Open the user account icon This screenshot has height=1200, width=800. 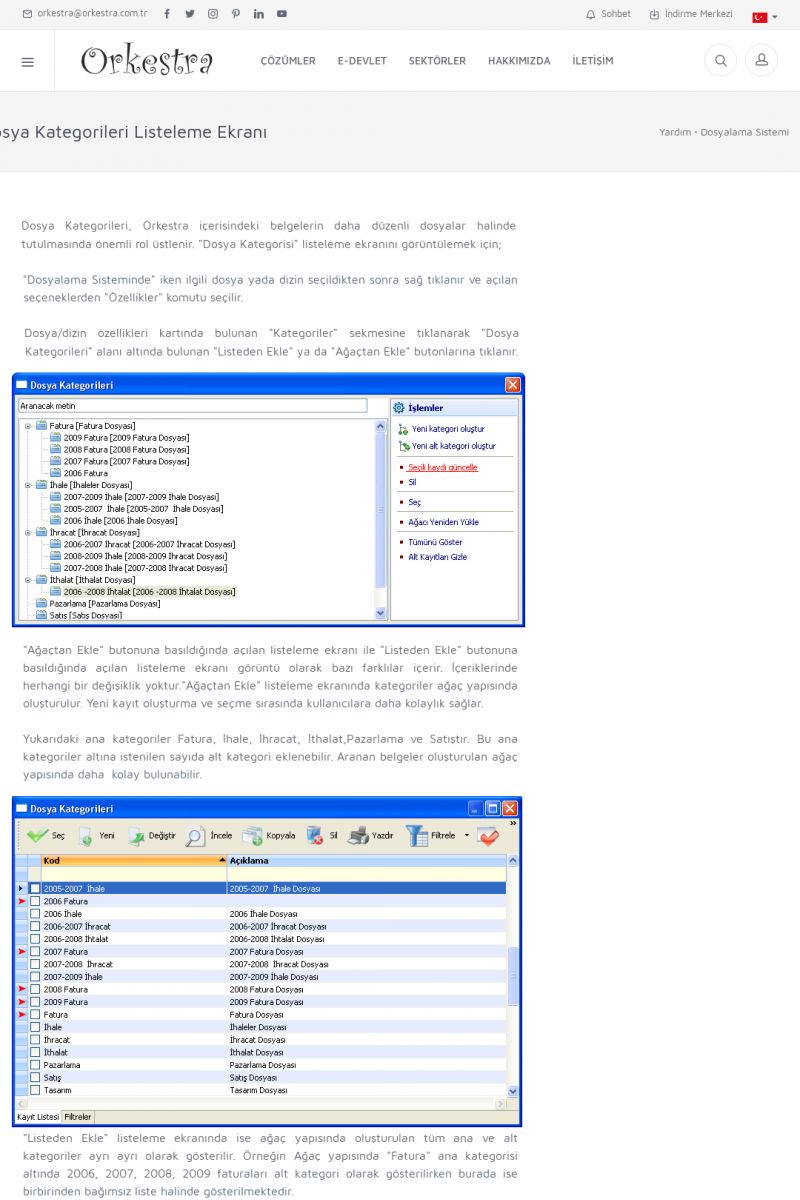761,61
